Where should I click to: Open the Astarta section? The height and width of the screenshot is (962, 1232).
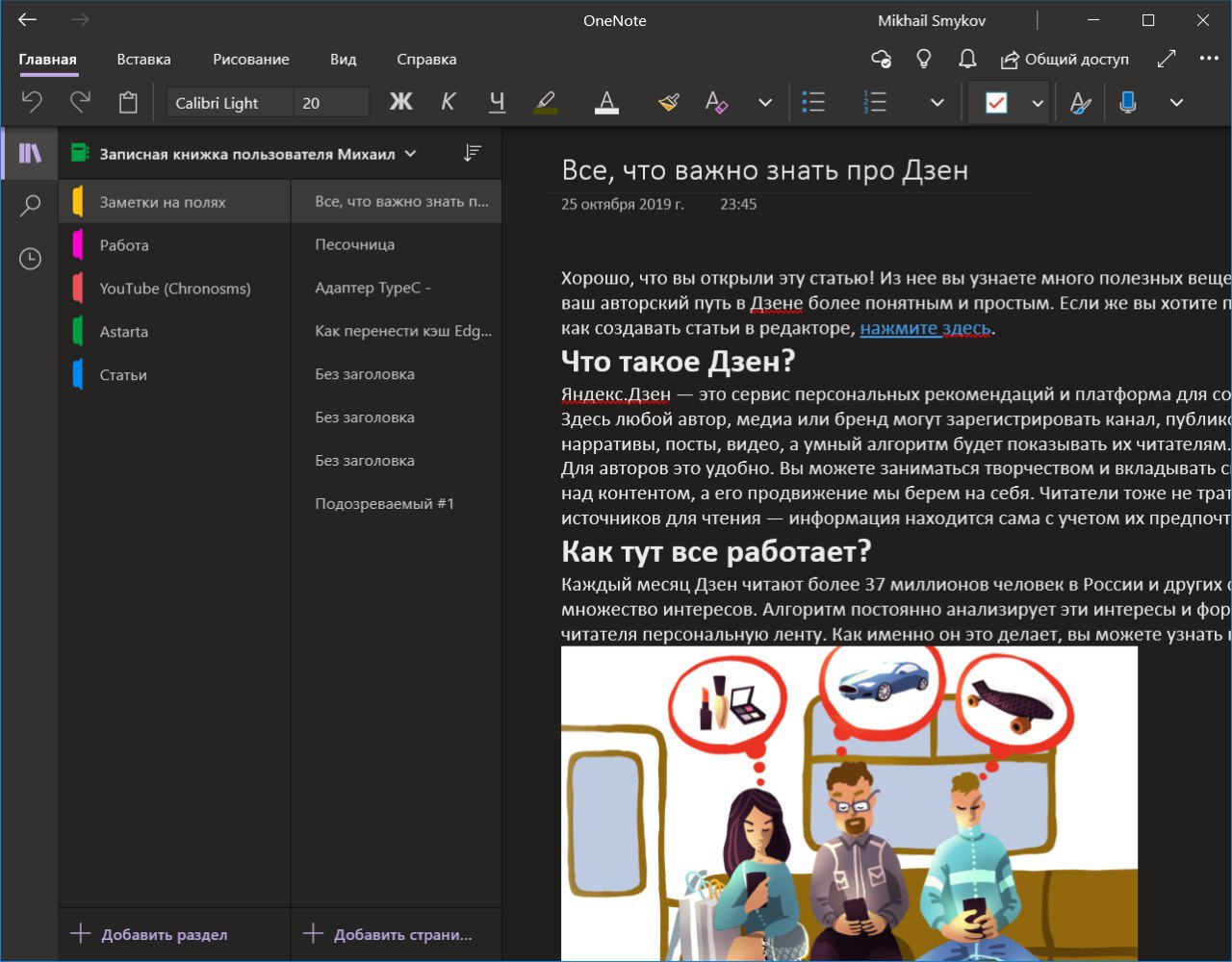coord(174,332)
